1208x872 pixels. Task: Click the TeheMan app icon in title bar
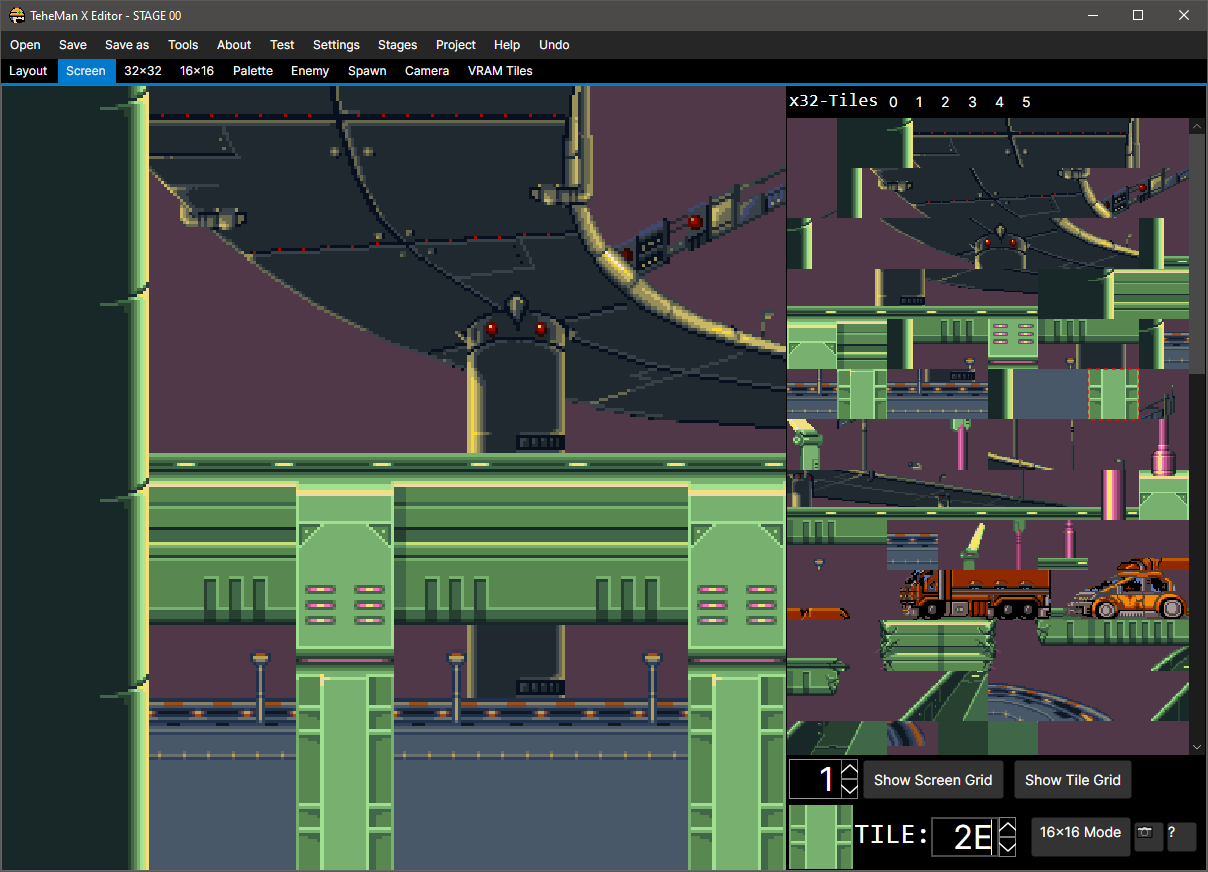[x=17, y=16]
